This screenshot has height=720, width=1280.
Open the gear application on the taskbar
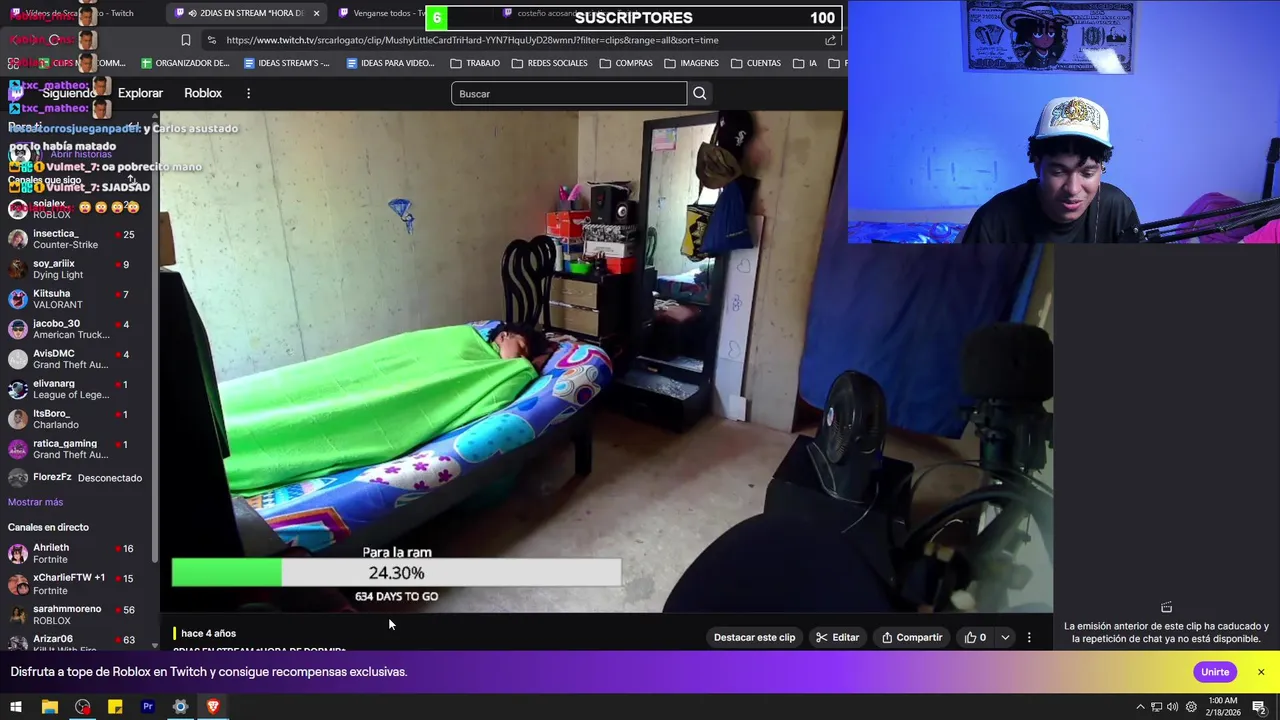pos(180,707)
